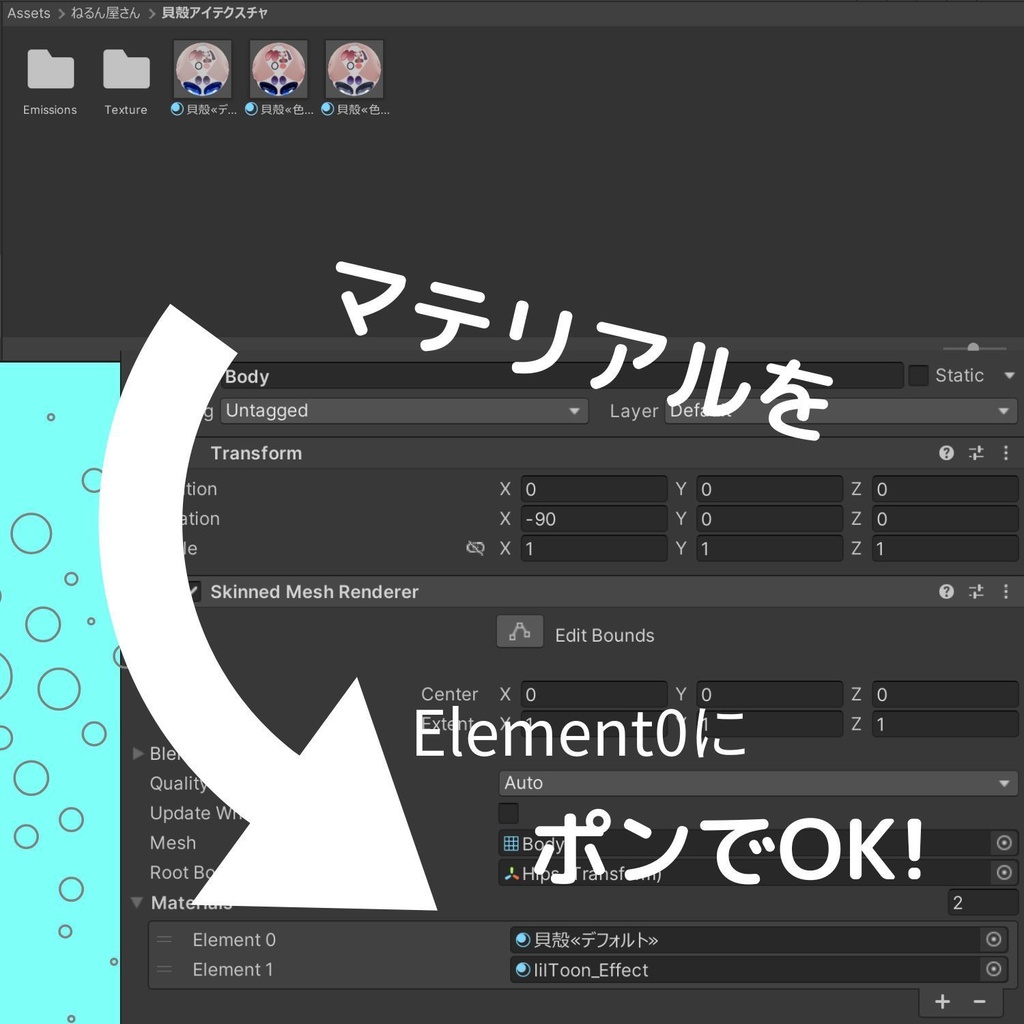Viewport: 1024px width, 1024px height.
Task: Open help for the Transform component
Action: (x=946, y=453)
